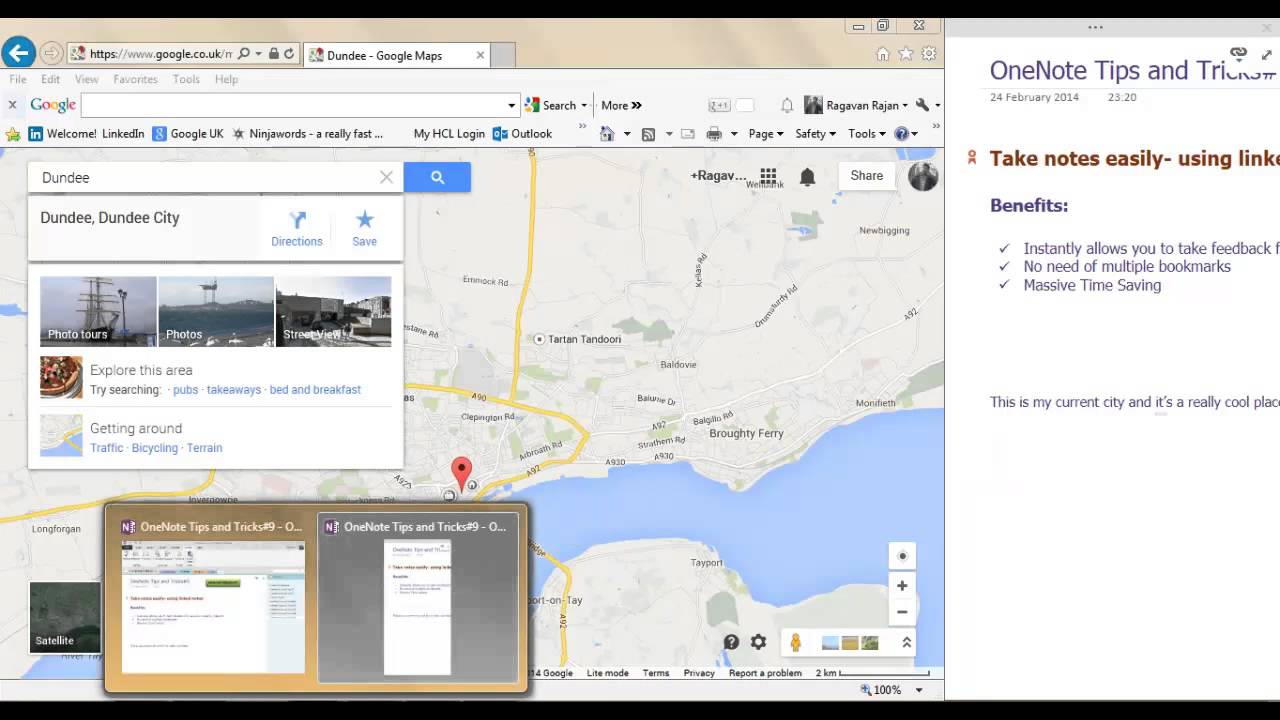Image resolution: width=1280 pixels, height=720 pixels.
Task: Open the Google apps grid icon
Action: 768,176
